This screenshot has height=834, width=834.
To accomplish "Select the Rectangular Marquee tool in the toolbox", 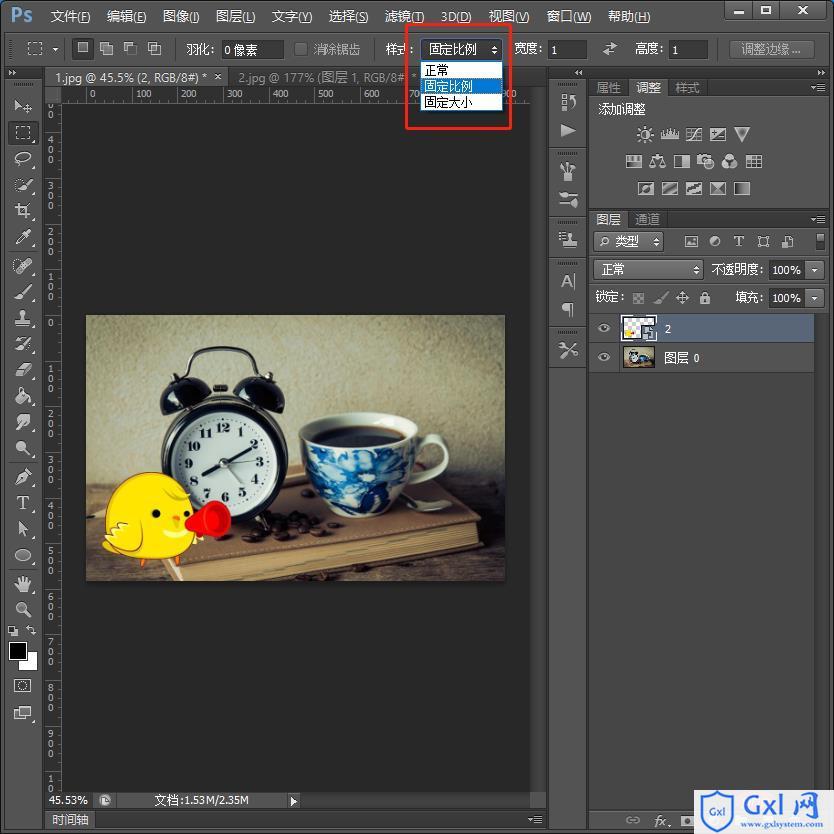I will click(23, 132).
